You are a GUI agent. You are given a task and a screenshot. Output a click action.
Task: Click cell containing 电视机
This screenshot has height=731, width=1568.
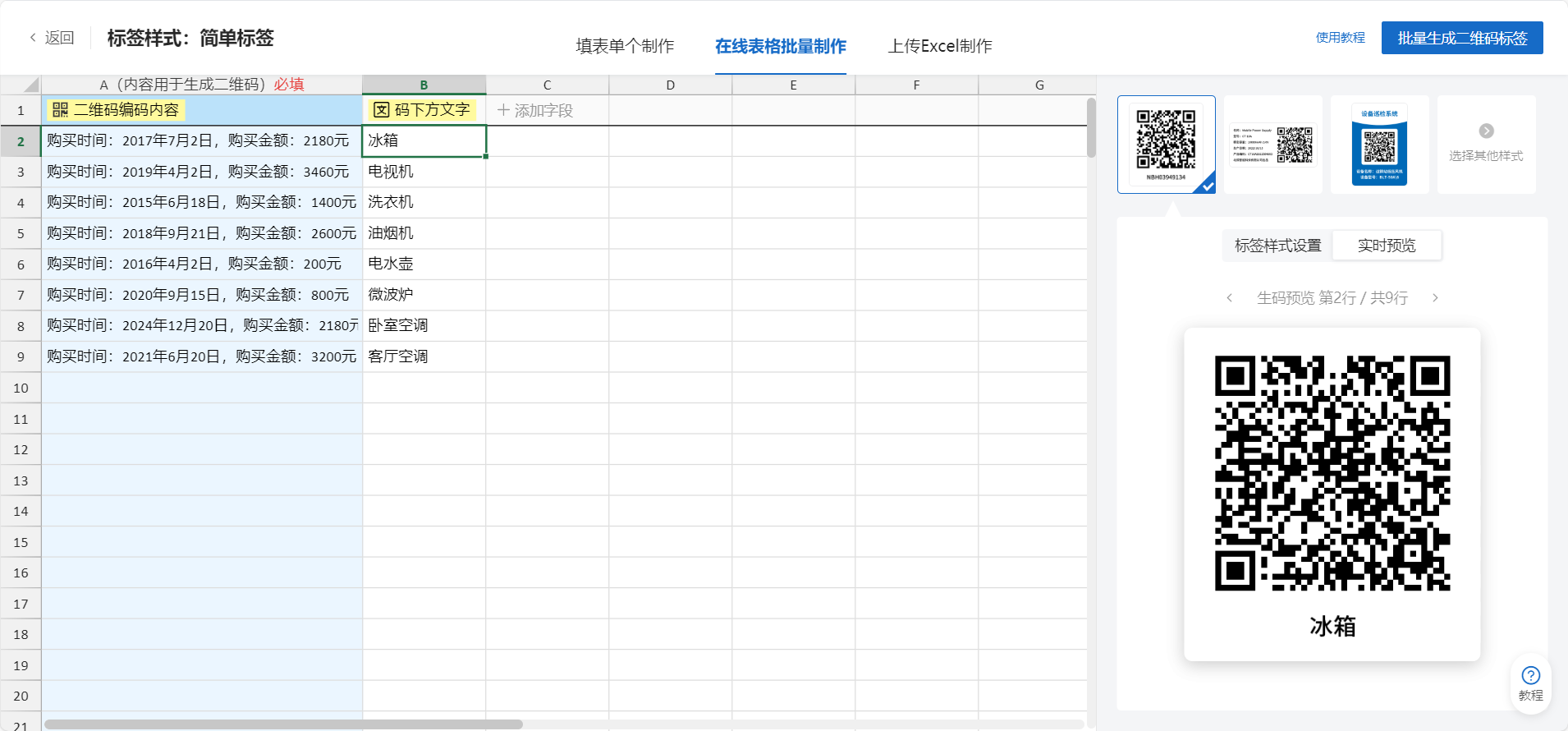click(424, 172)
